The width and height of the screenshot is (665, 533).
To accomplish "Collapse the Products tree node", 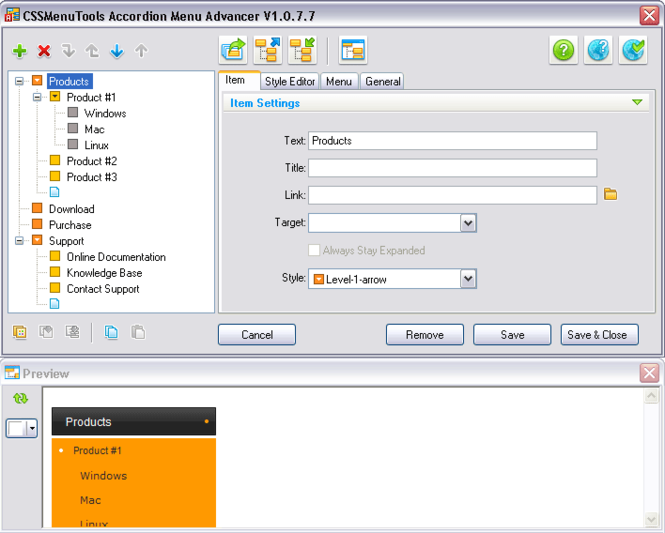I will pos(19,81).
